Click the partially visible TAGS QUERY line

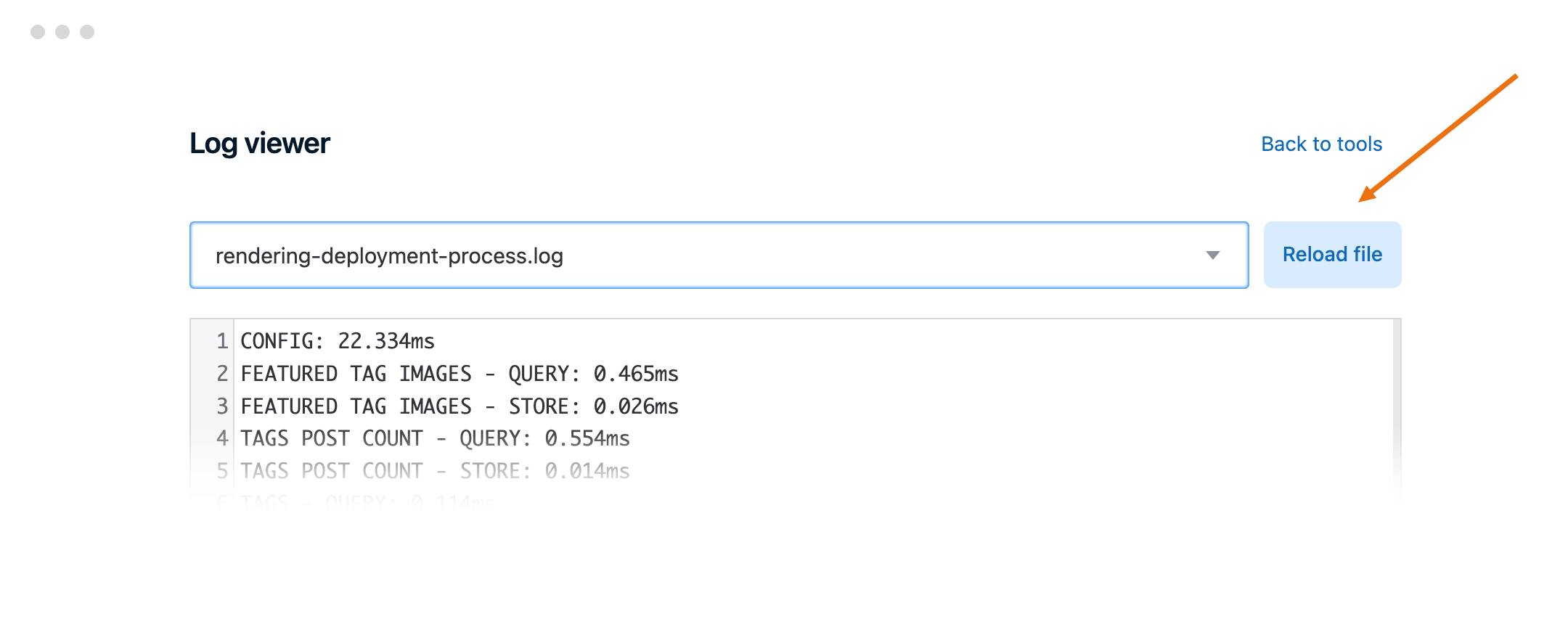coord(363,499)
